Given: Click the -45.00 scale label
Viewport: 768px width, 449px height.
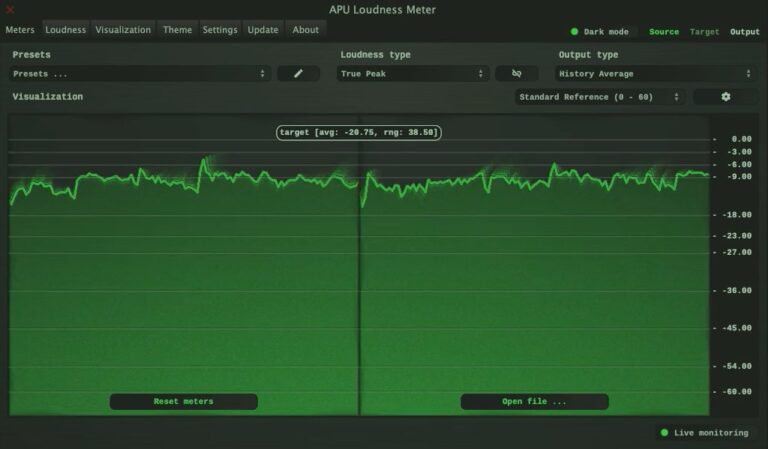Looking at the screenshot, I should click(737, 328).
